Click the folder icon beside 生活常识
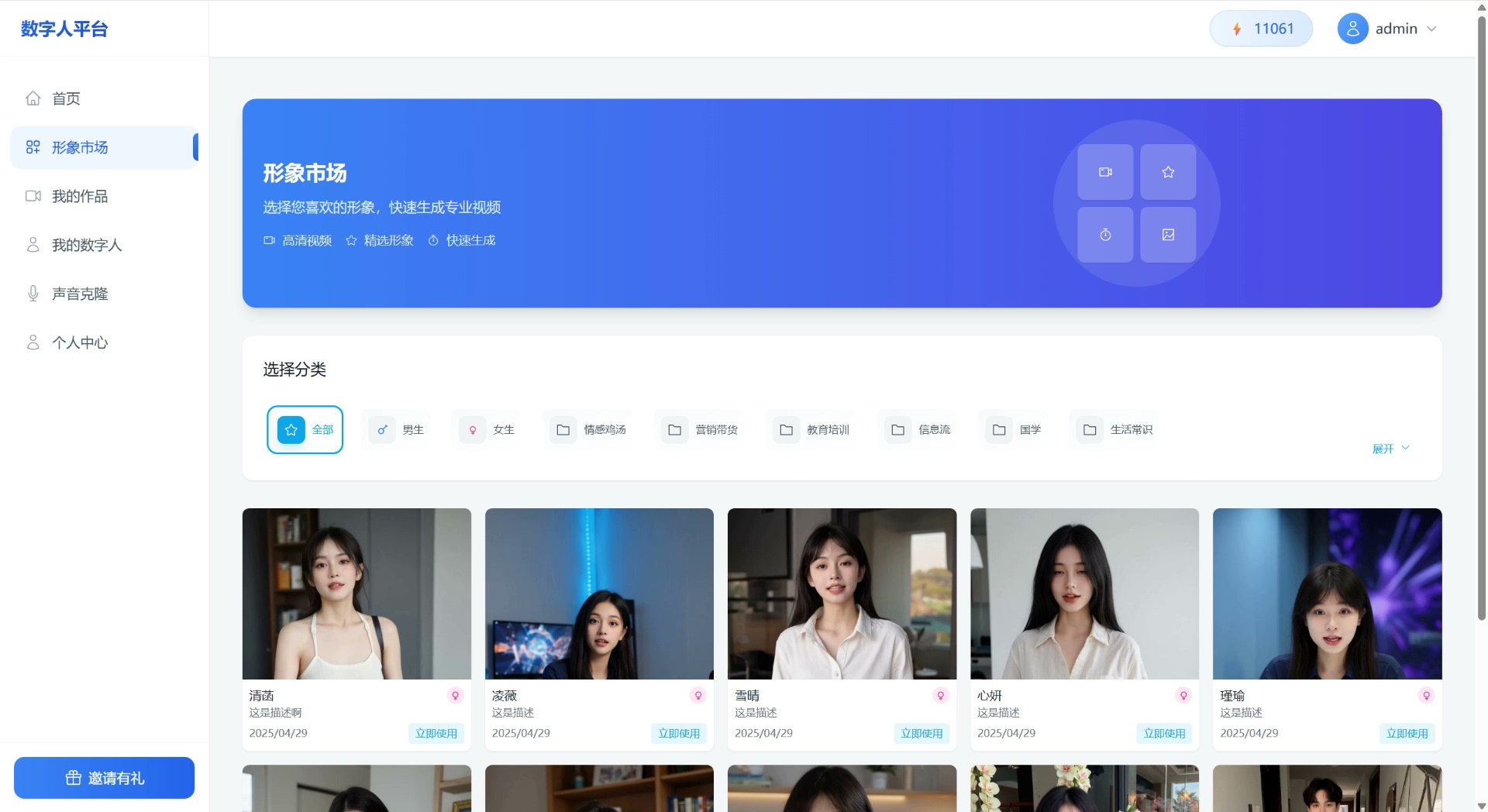The width and height of the screenshot is (1488, 812). click(1090, 430)
